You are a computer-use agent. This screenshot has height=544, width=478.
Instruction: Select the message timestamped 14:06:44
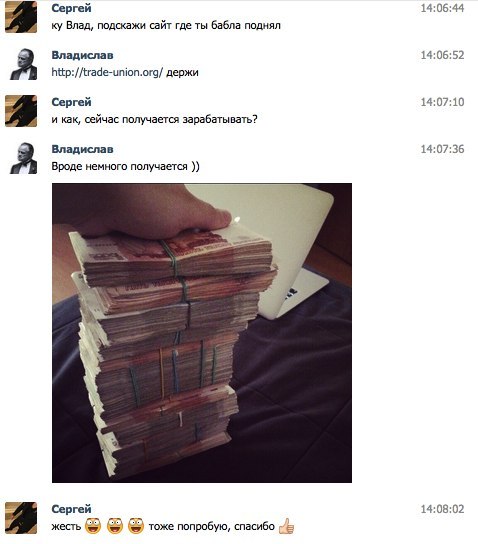coord(166,26)
